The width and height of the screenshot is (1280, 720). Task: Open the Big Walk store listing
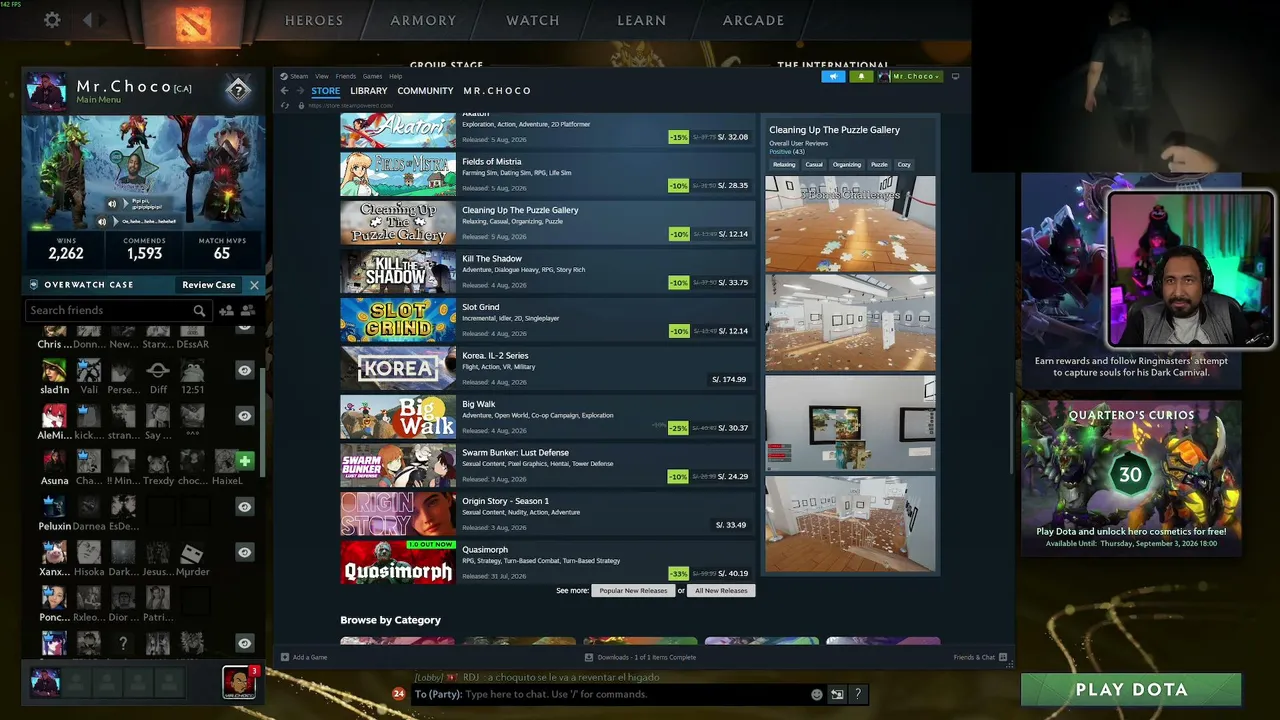click(x=548, y=416)
